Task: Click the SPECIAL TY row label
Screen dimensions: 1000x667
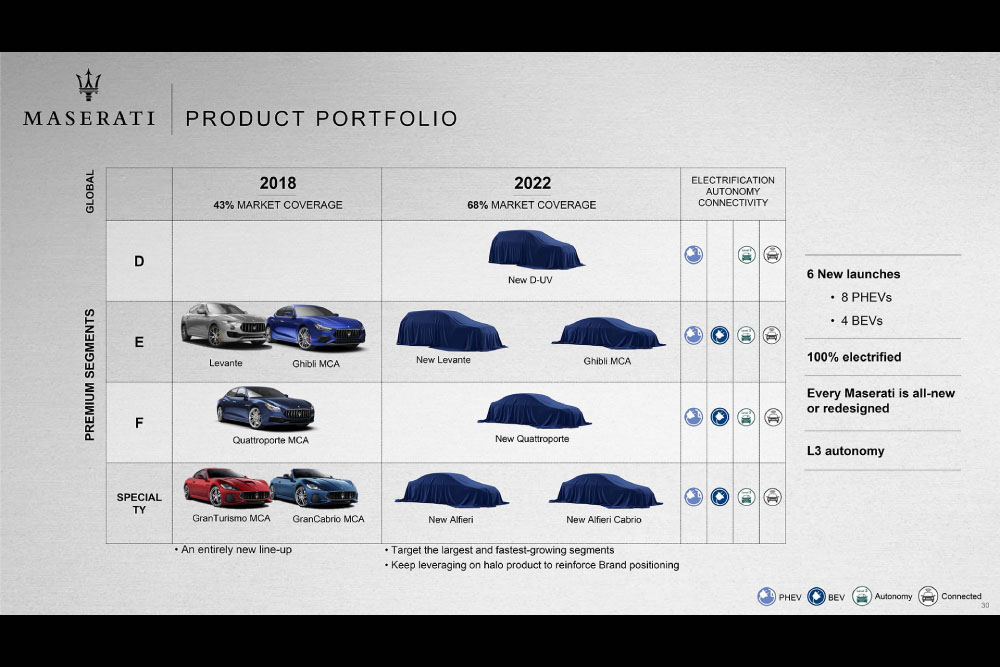Action: click(139, 503)
